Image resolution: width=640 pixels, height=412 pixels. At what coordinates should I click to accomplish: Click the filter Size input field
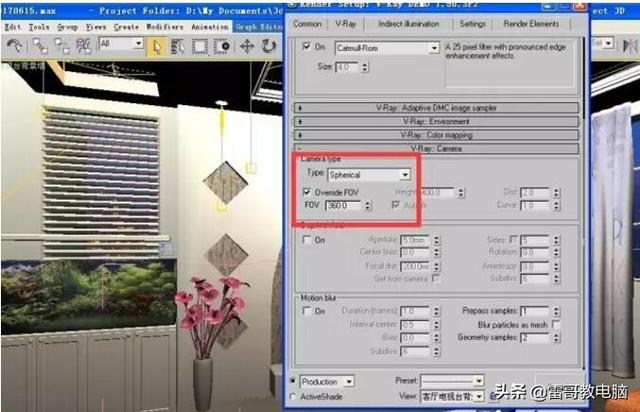tap(347, 67)
